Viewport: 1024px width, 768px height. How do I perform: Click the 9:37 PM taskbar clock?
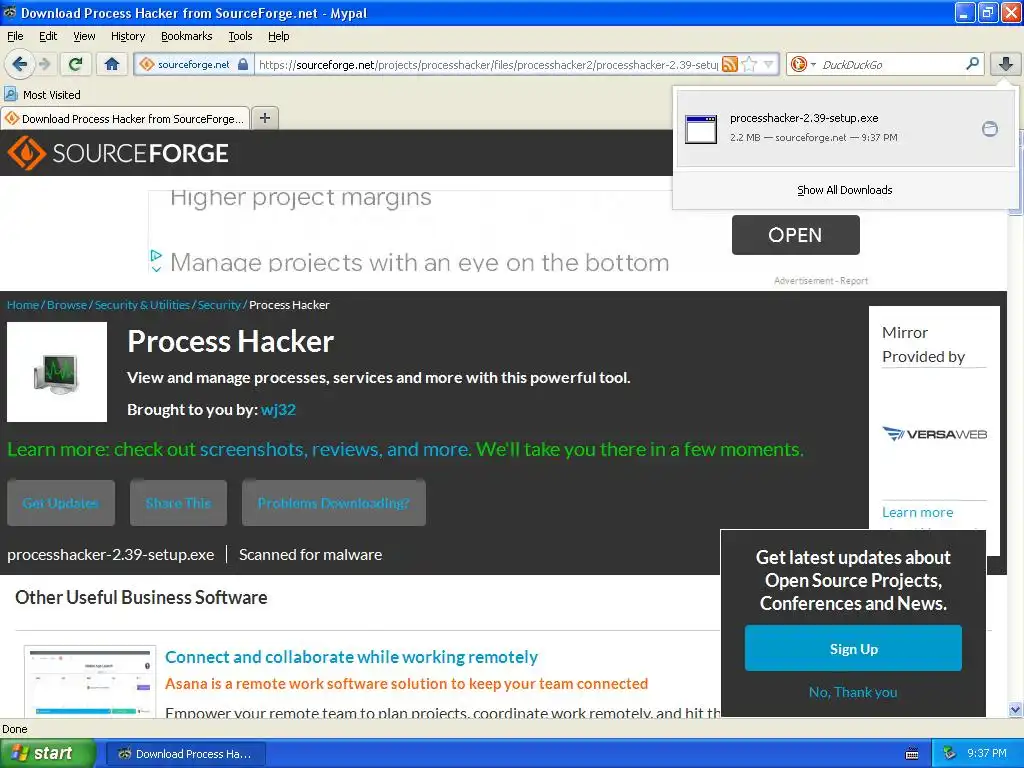coord(987,754)
